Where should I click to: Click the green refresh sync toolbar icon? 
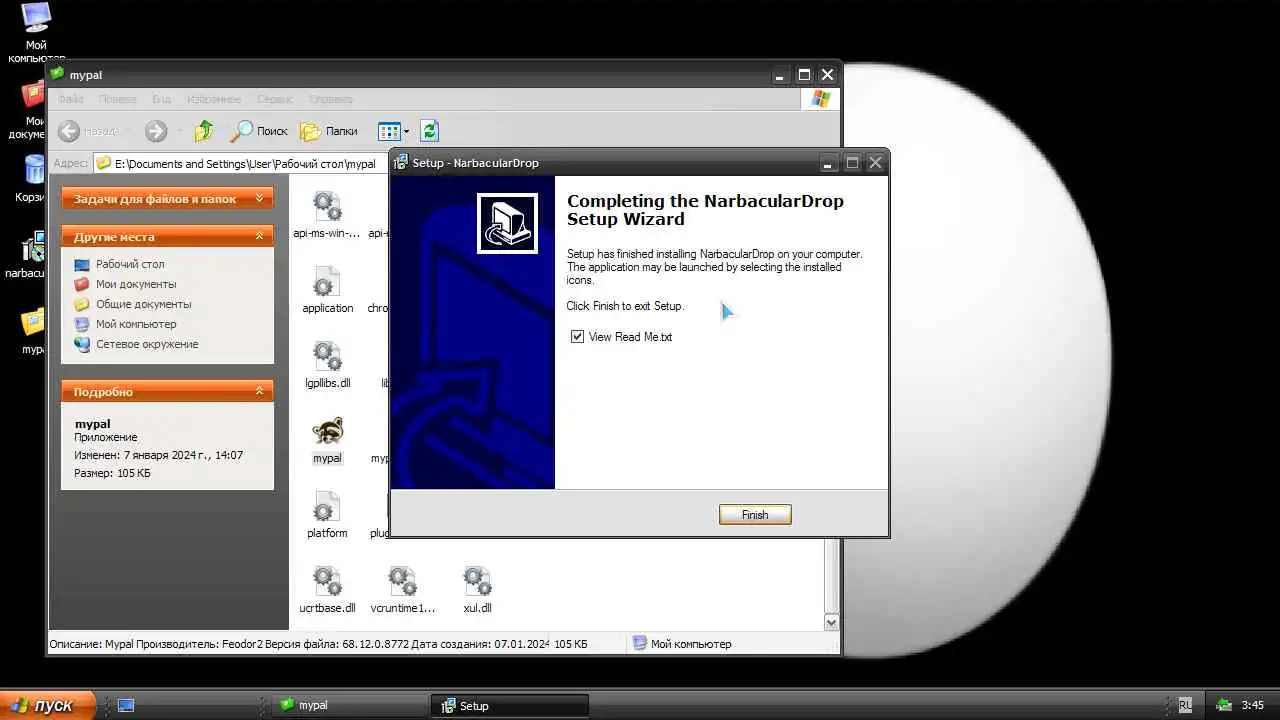tap(430, 131)
